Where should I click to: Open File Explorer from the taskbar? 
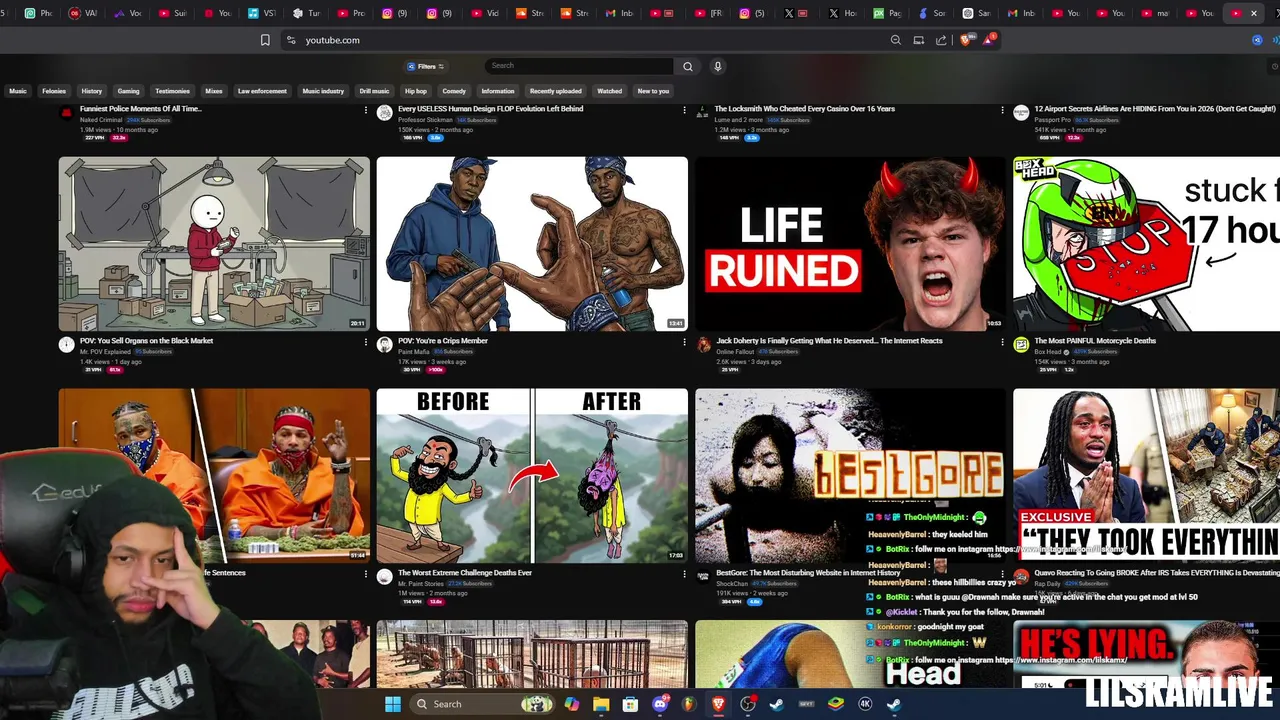(x=601, y=704)
